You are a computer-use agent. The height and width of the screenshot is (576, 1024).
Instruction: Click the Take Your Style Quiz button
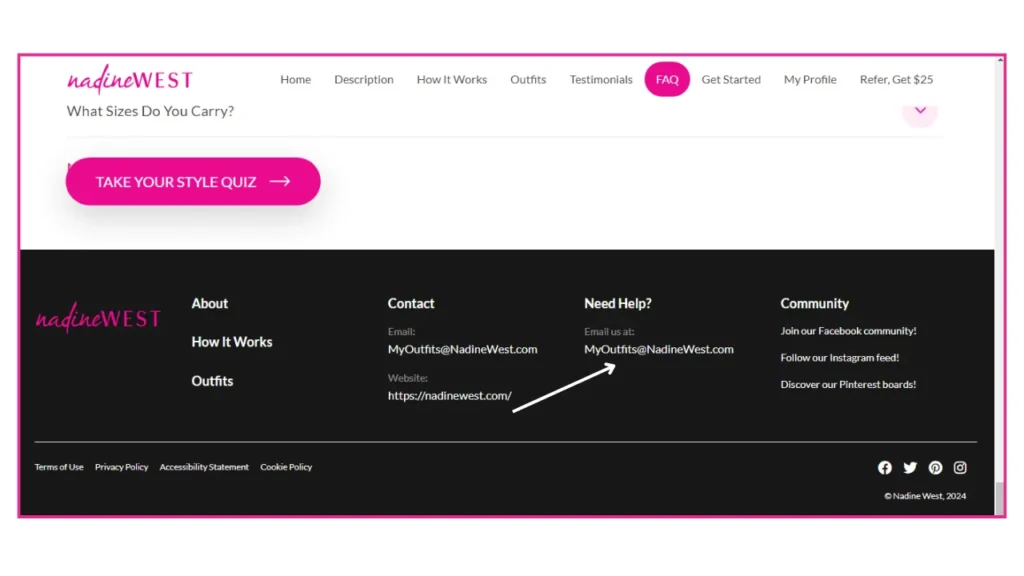[193, 182]
